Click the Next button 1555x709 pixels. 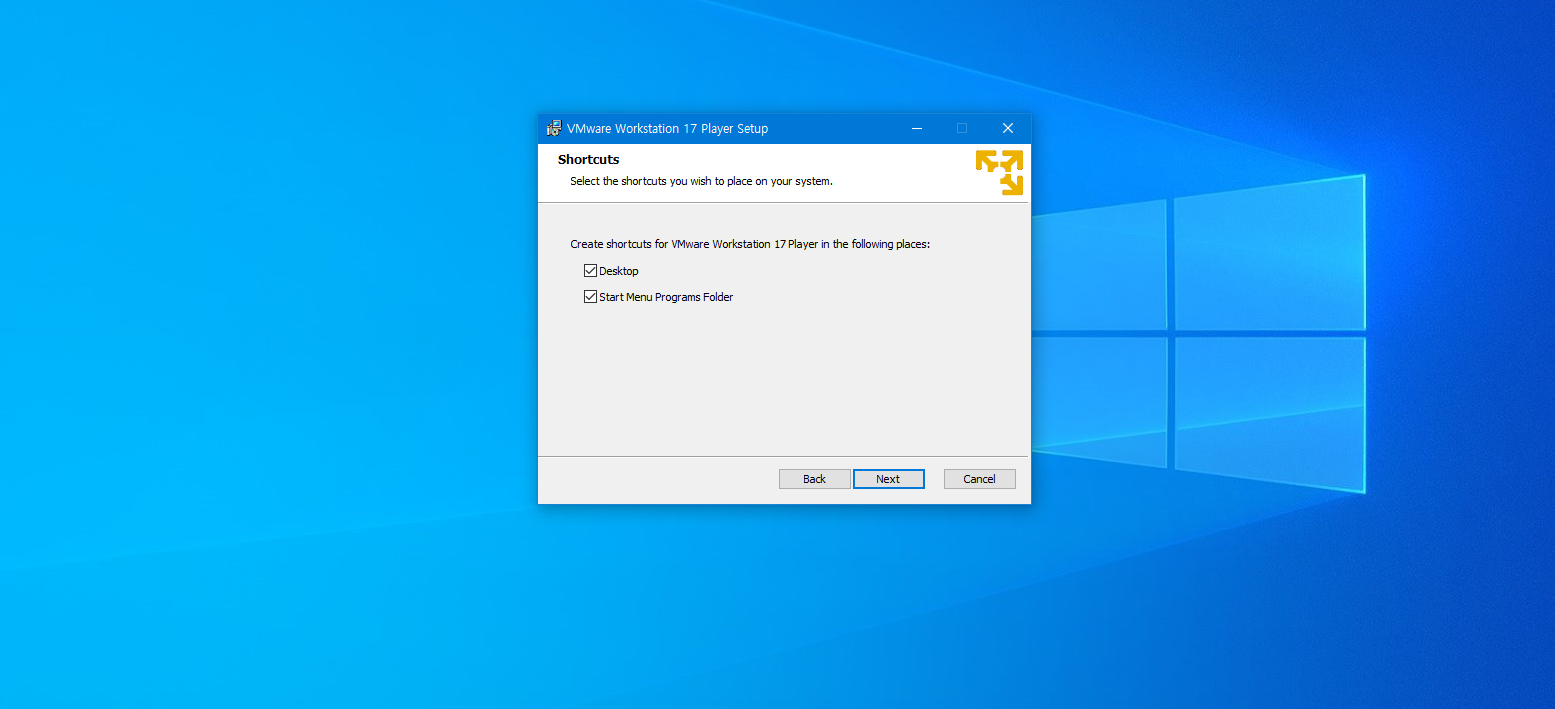point(888,479)
